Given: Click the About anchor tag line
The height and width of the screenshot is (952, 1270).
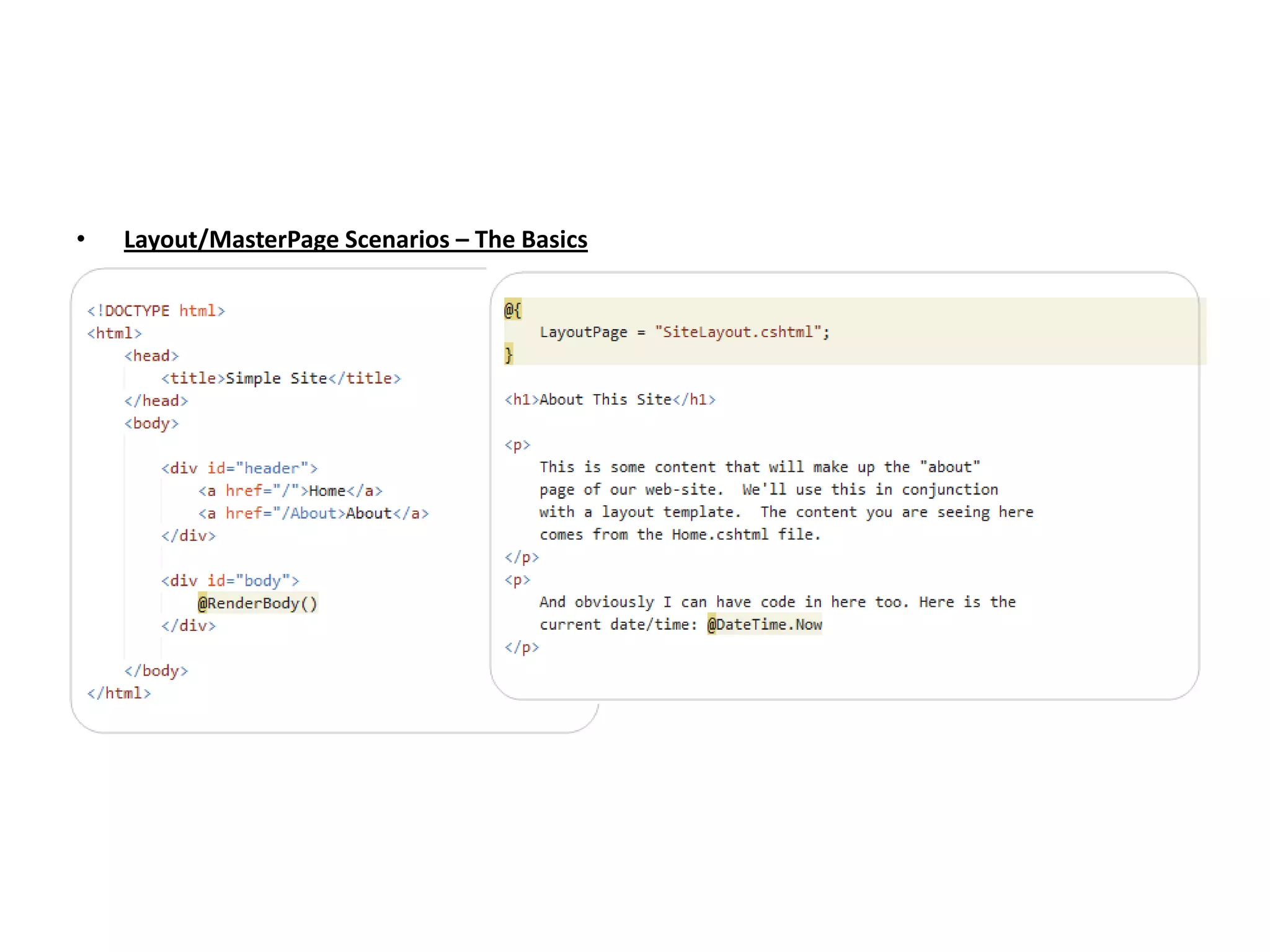Looking at the screenshot, I should pos(313,513).
